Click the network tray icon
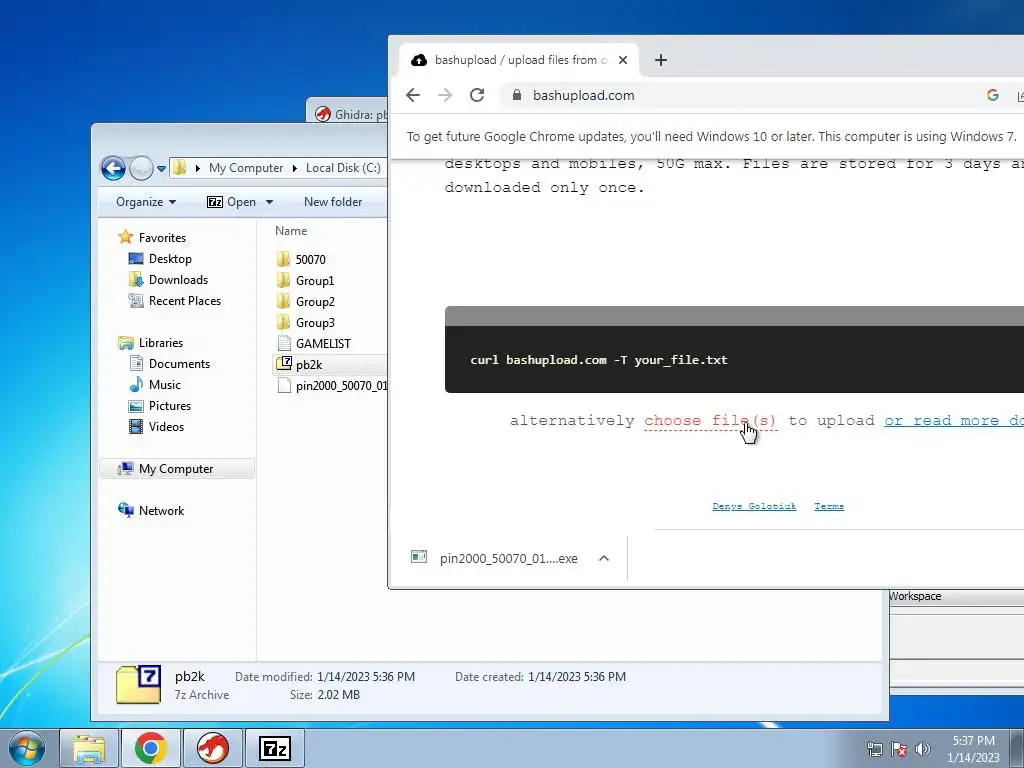This screenshot has width=1024, height=768. (874, 749)
